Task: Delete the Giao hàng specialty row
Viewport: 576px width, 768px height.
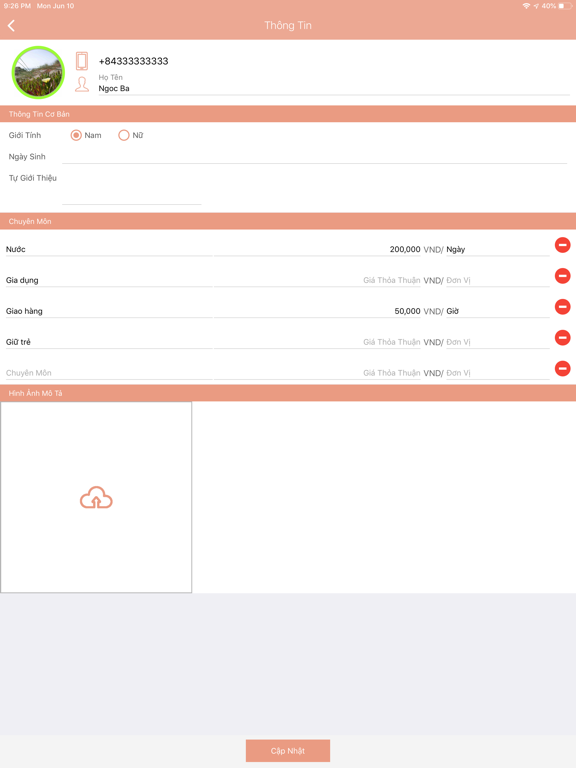Action: click(x=562, y=307)
